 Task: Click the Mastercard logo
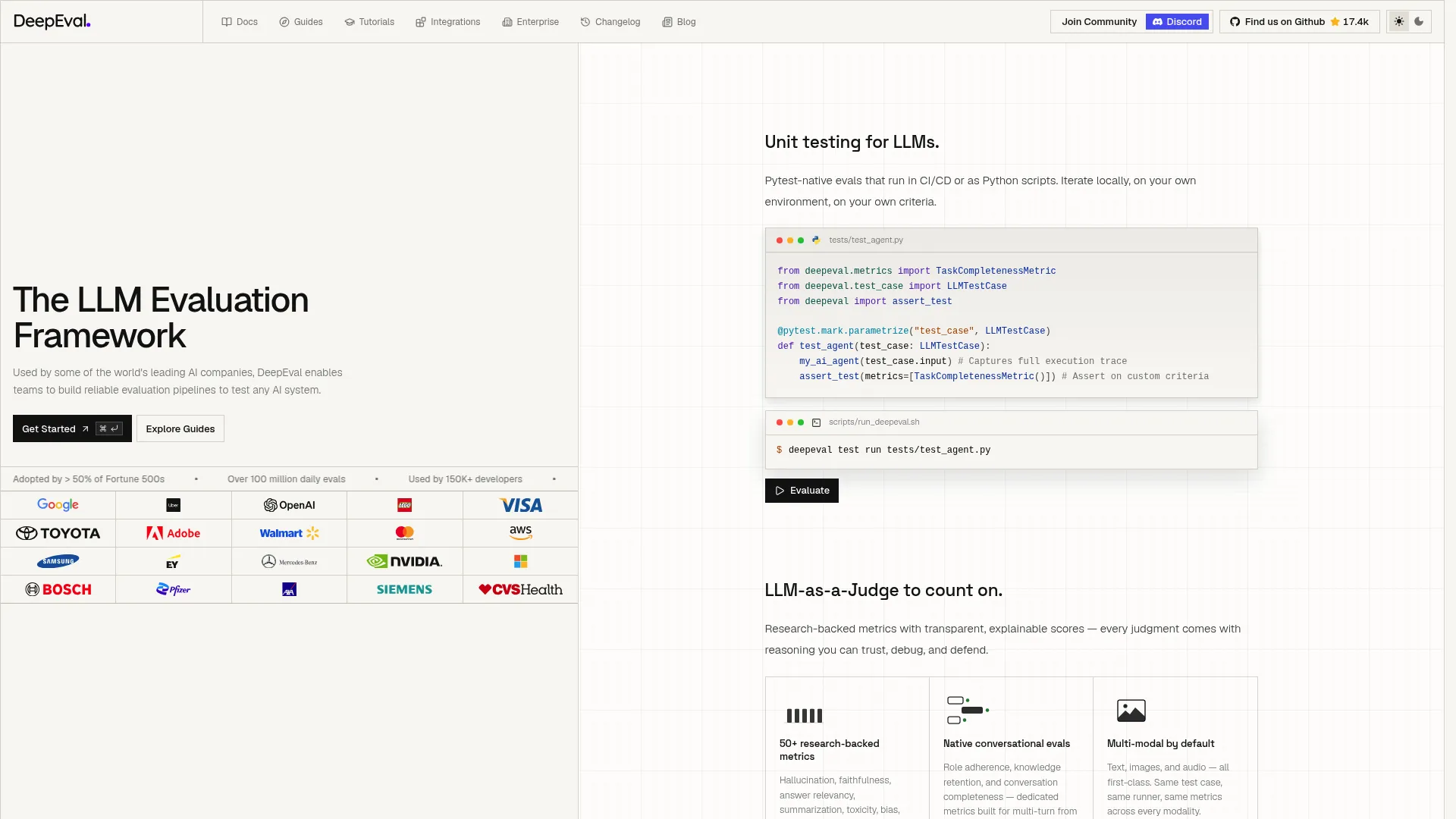pyautogui.click(x=405, y=533)
